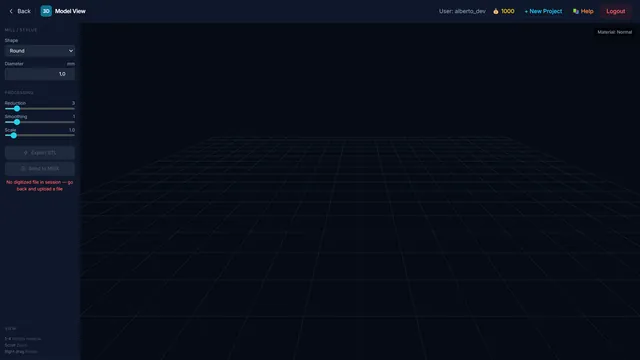Click the User: alberto_dev text
Image resolution: width=640 pixels, height=360 pixels.
pyautogui.click(x=462, y=11)
